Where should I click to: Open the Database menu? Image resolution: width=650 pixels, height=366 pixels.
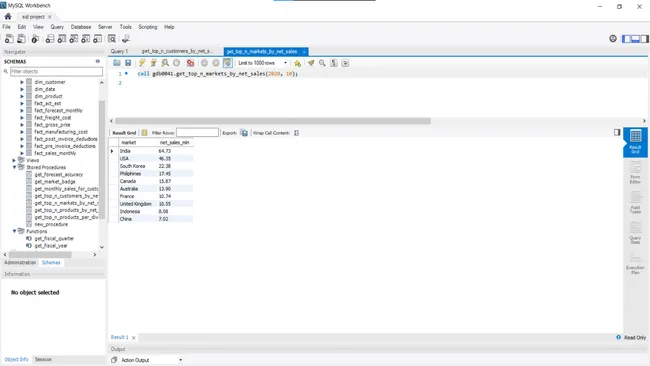click(81, 27)
